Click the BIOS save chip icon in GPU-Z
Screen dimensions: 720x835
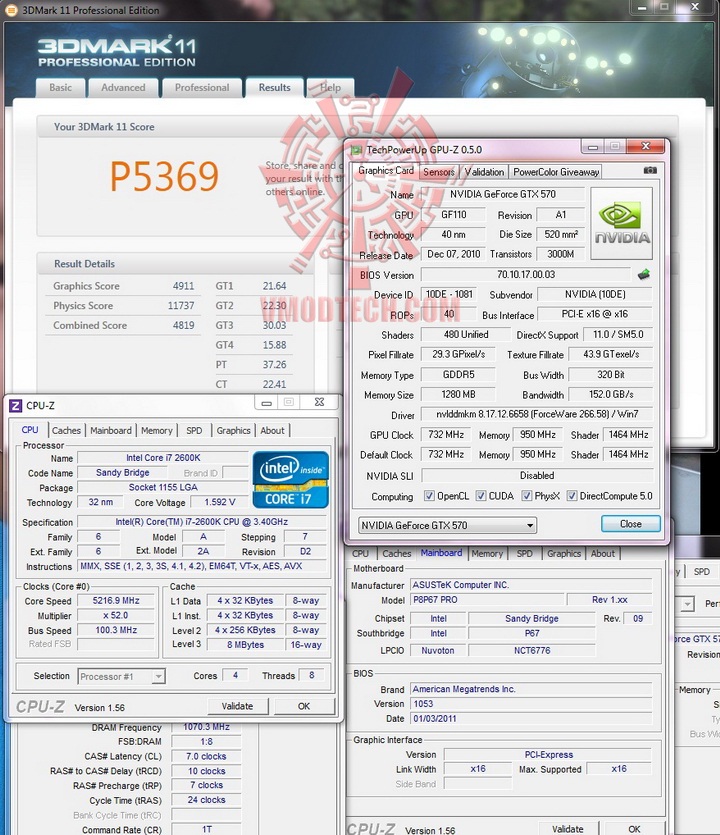[x=644, y=274]
